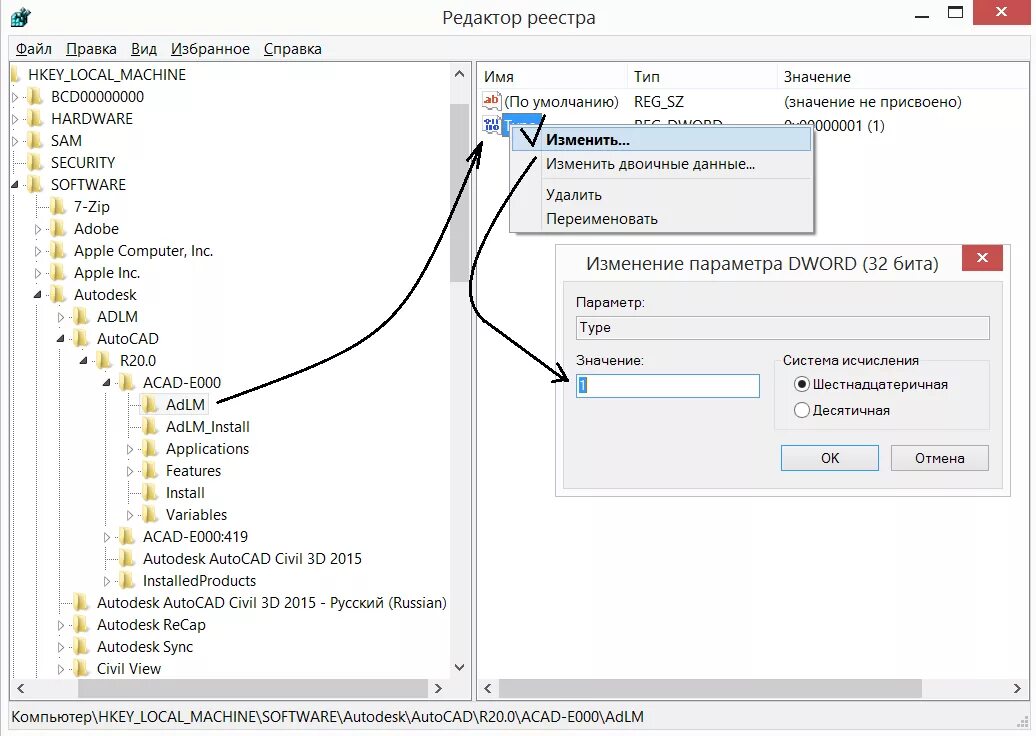Viewport: 1036px width, 736px height.
Task: Select the Десятичная radio button
Action: tap(801, 410)
